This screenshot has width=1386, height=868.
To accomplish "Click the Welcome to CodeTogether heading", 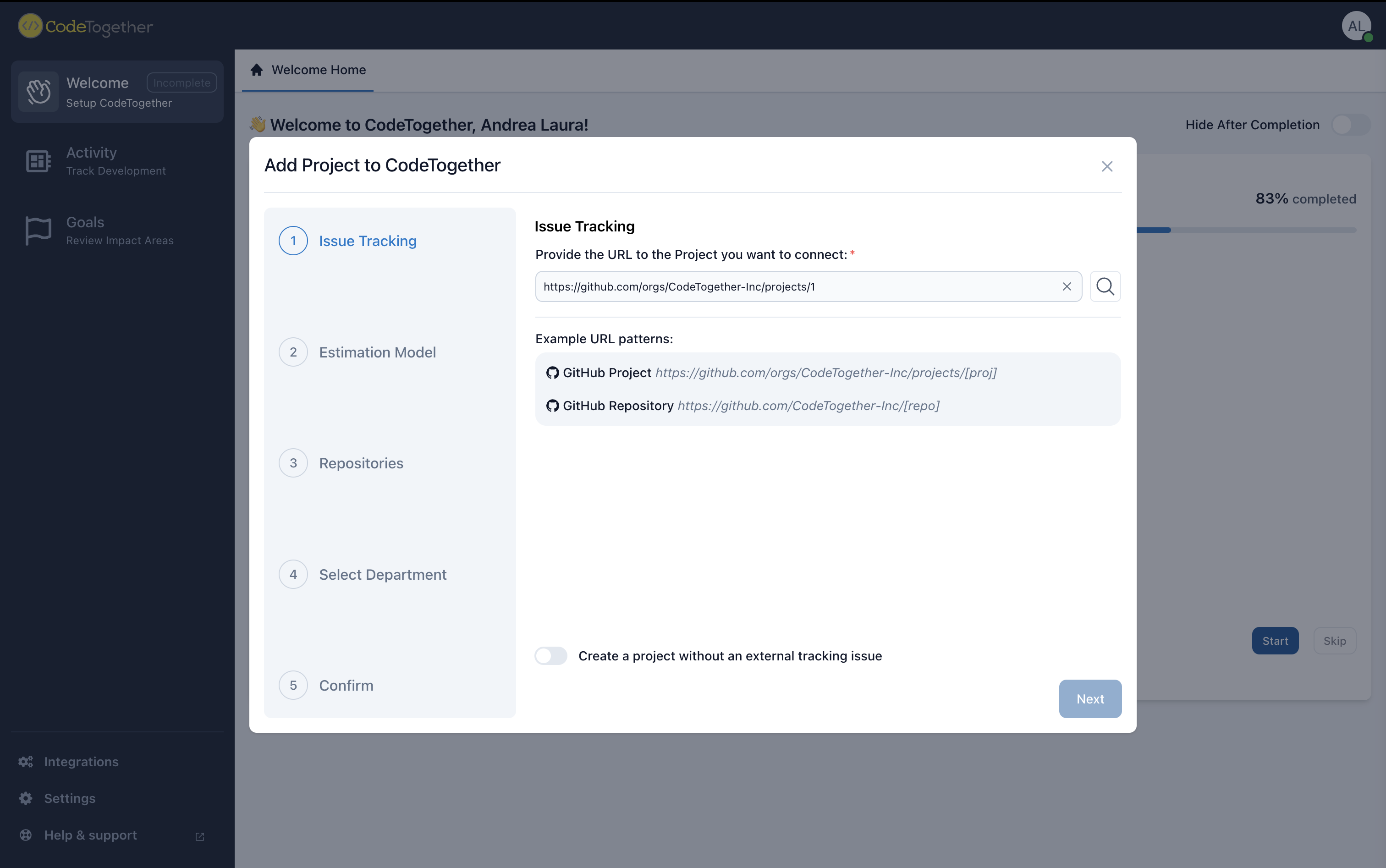I will (x=429, y=125).
